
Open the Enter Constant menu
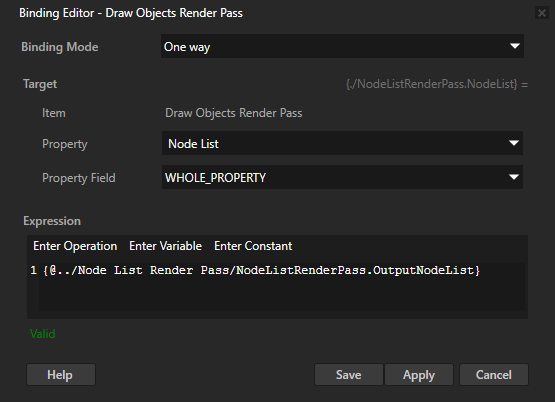click(x=253, y=246)
